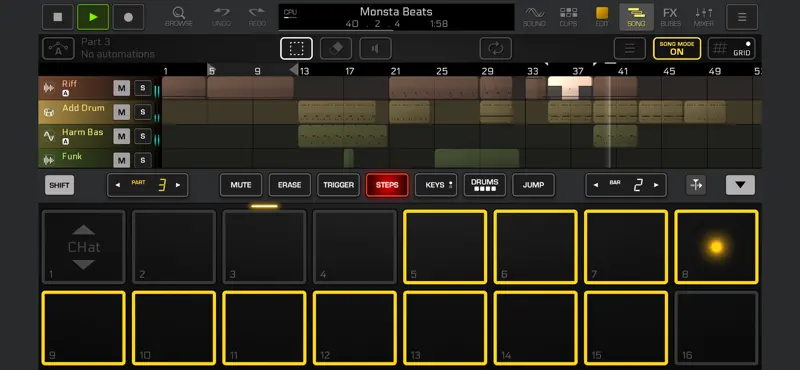This screenshot has height=370, width=800.
Task: Select next sound with CHat down arrow
Action: click(x=83, y=264)
